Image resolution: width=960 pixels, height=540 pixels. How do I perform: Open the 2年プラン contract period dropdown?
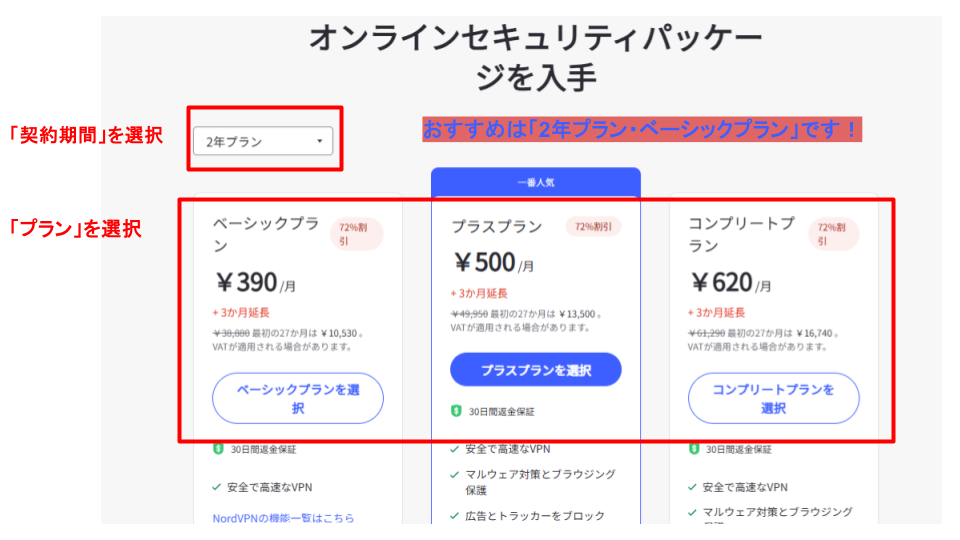(263, 141)
